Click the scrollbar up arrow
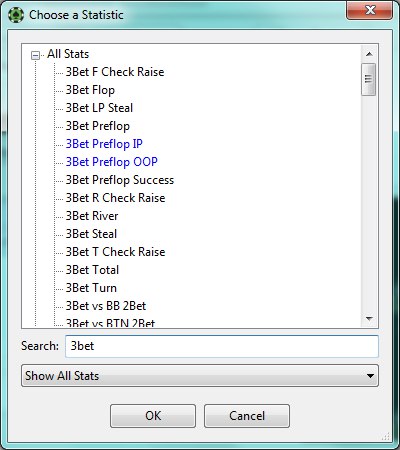The width and height of the screenshot is (400, 450). click(x=369, y=54)
